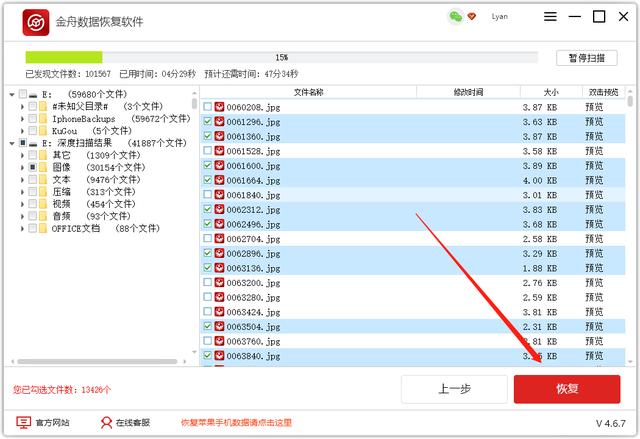
Task: Click the 在线客服 support agent icon
Action: click(x=106, y=422)
